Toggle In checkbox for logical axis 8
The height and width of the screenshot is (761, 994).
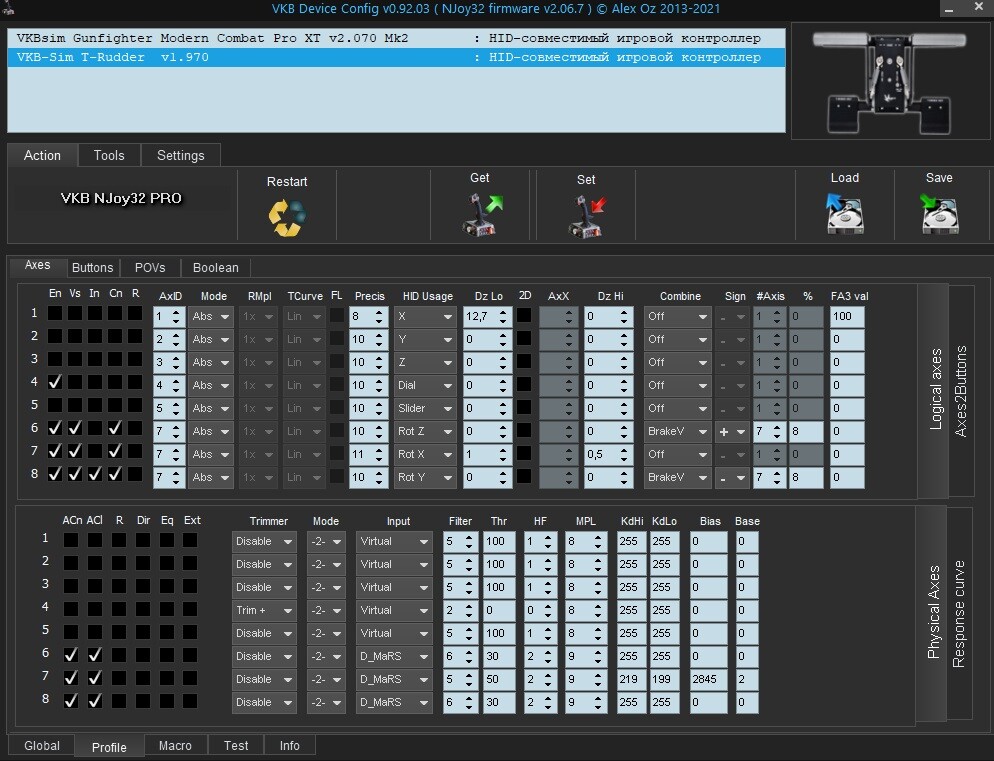(x=94, y=474)
